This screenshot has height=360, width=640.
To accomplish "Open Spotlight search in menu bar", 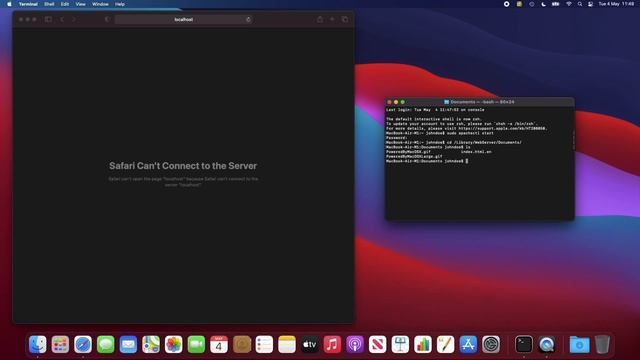I will [x=580, y=4].
